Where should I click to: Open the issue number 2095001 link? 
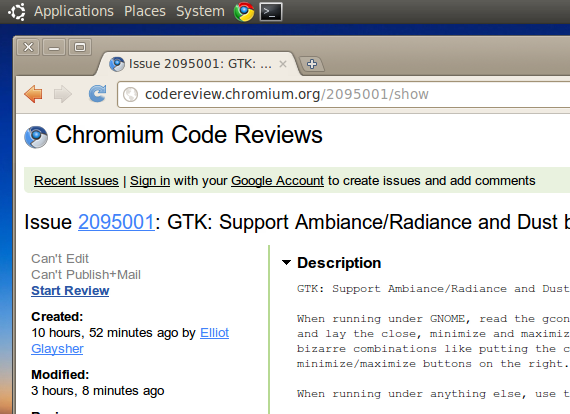tap(116, 222)
